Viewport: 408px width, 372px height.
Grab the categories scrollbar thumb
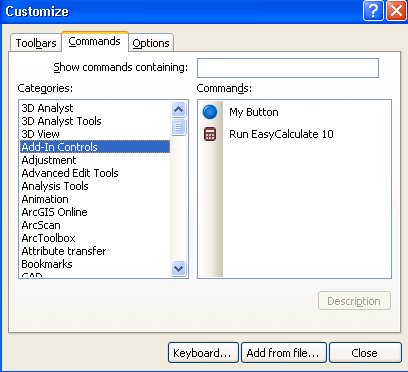click(x=179, y=127)
